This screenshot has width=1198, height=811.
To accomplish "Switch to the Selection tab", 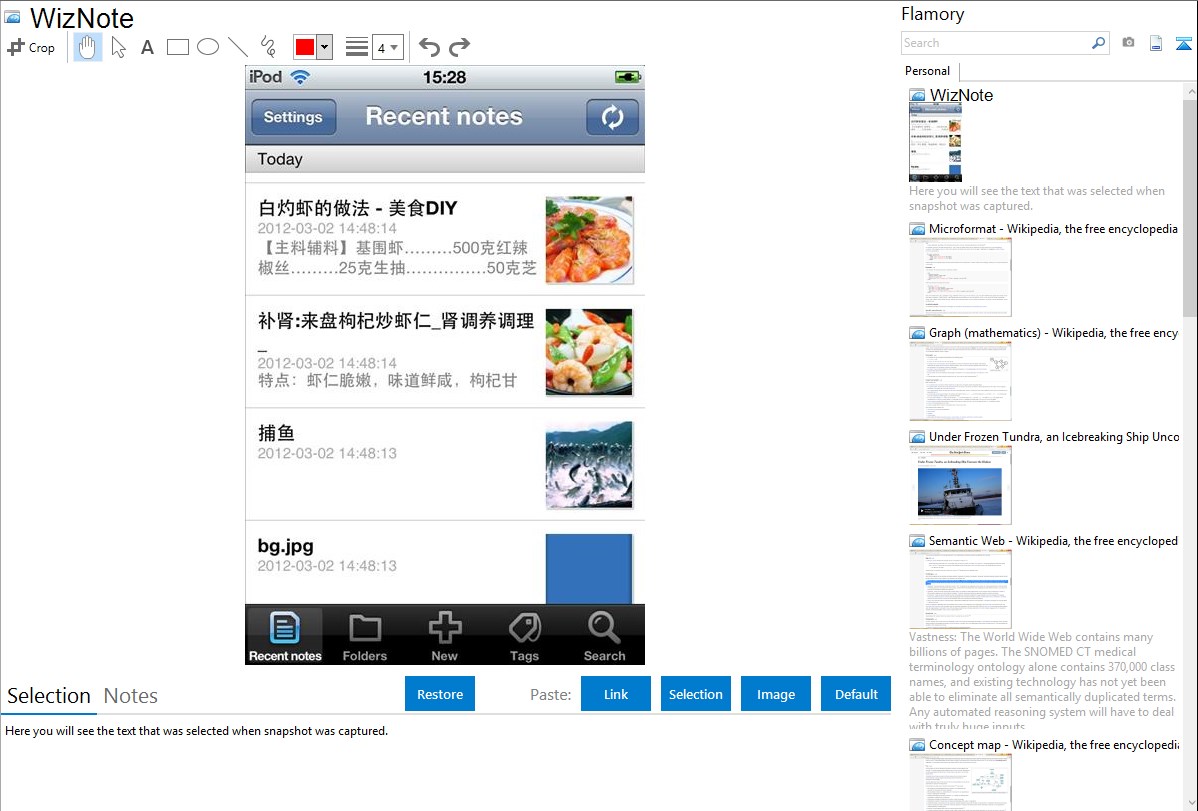I will [49, 696].
